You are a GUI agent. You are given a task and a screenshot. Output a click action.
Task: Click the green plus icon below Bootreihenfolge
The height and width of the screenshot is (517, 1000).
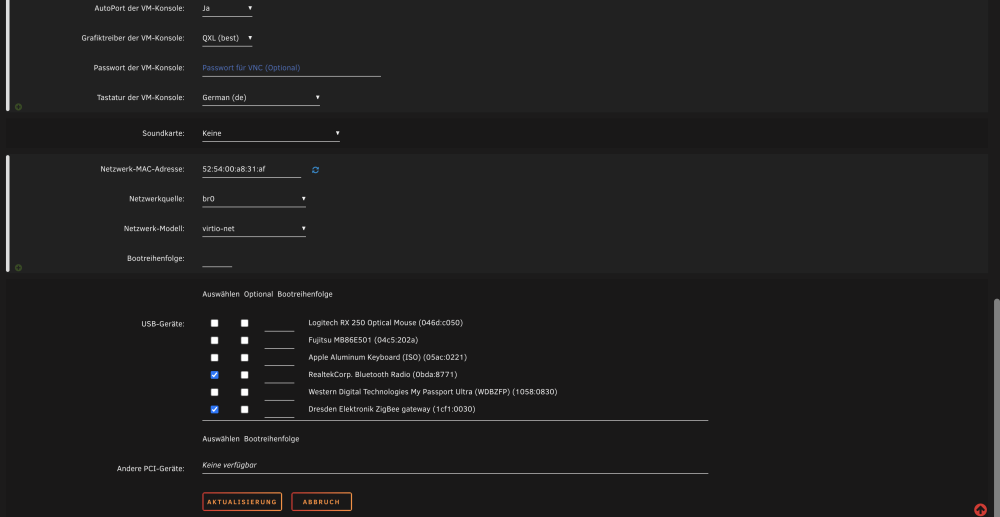(18, 268)
